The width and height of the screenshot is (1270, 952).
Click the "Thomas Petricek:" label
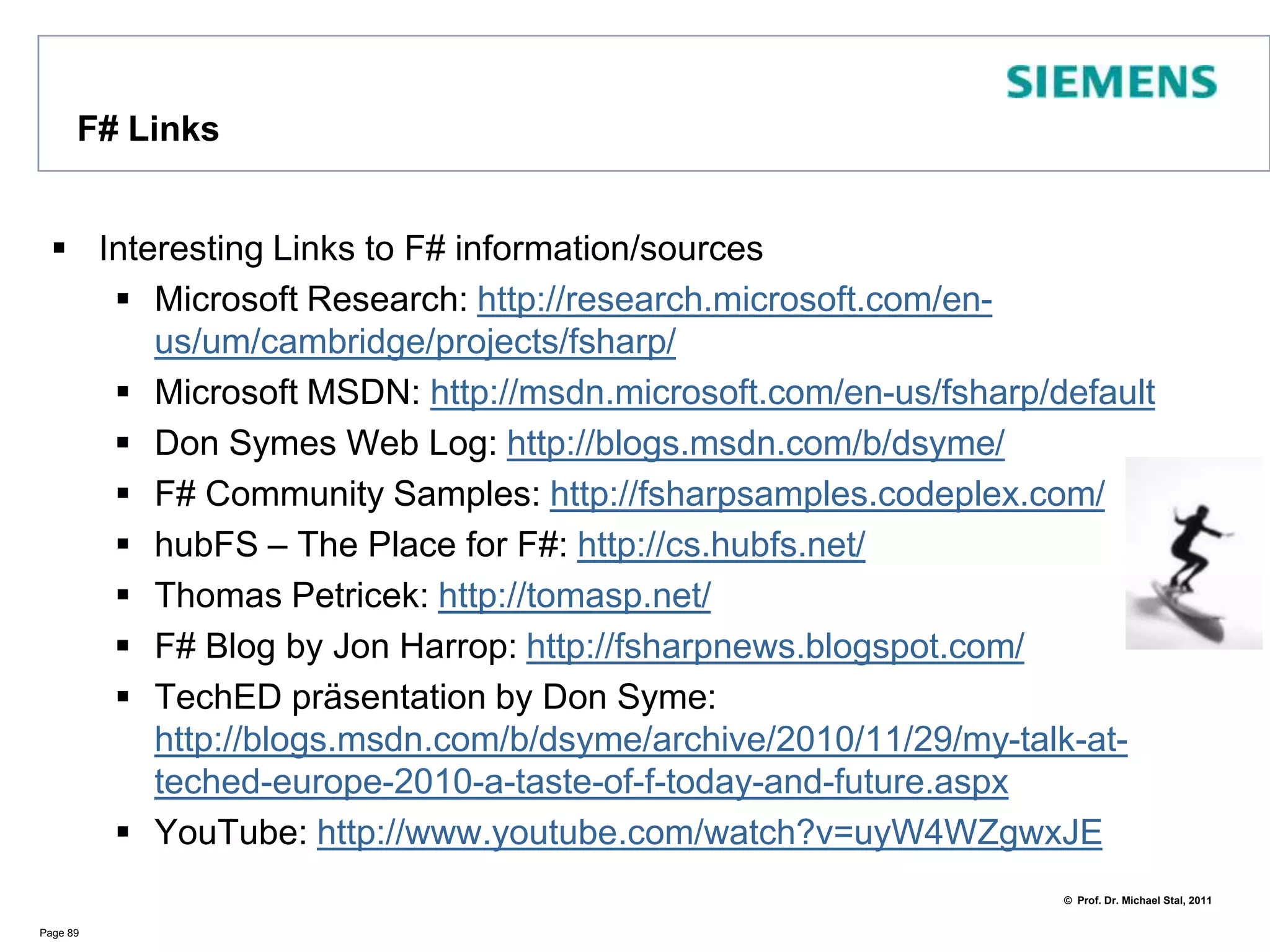click(291, 596)
